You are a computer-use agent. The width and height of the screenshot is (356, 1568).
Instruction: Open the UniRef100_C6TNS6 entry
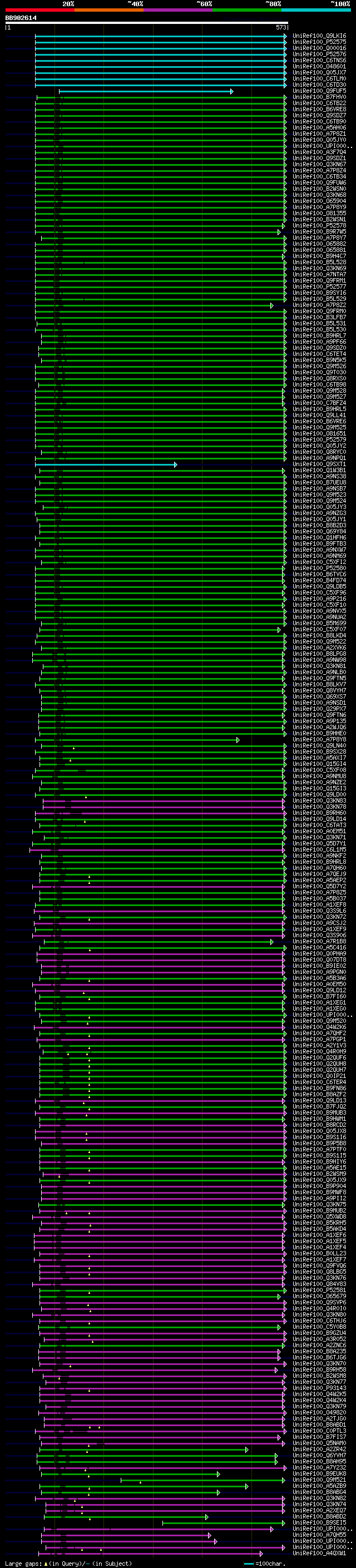pos(319,60)
